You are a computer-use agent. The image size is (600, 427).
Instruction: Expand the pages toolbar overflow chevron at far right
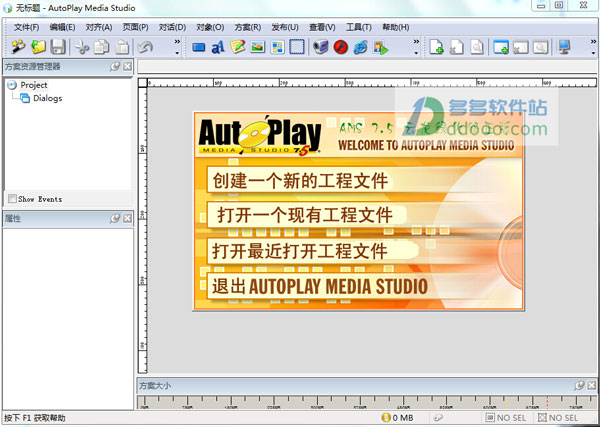pyautogui.click(x=593, y=47)
